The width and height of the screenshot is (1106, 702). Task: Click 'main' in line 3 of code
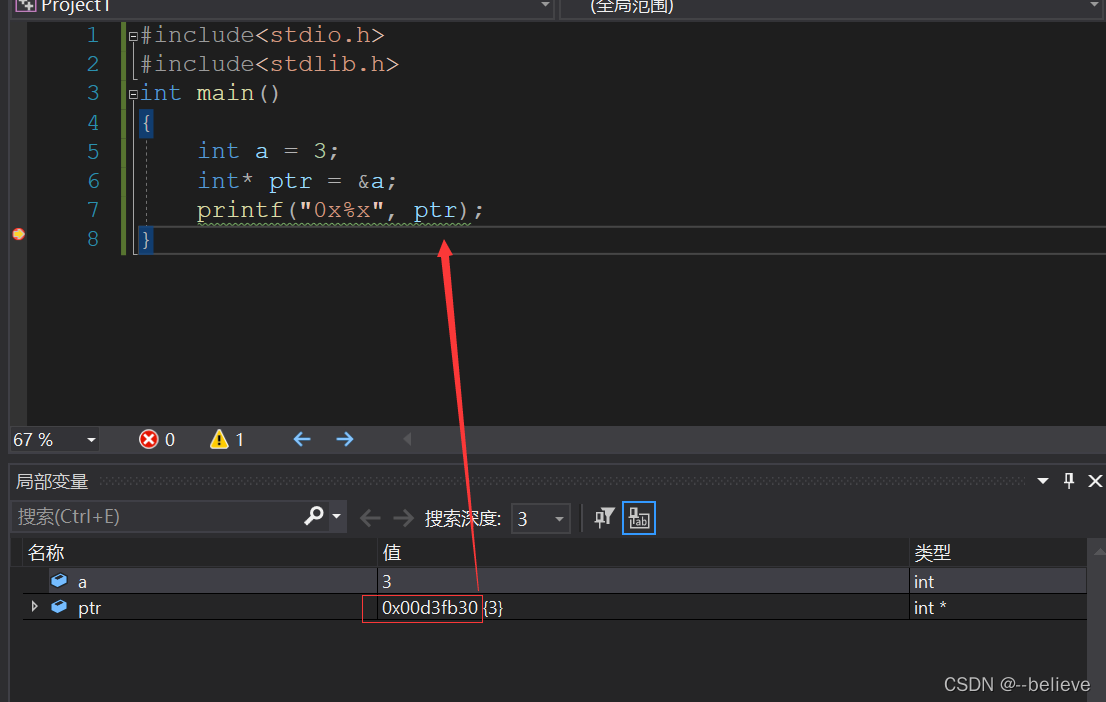click(225, 93)
